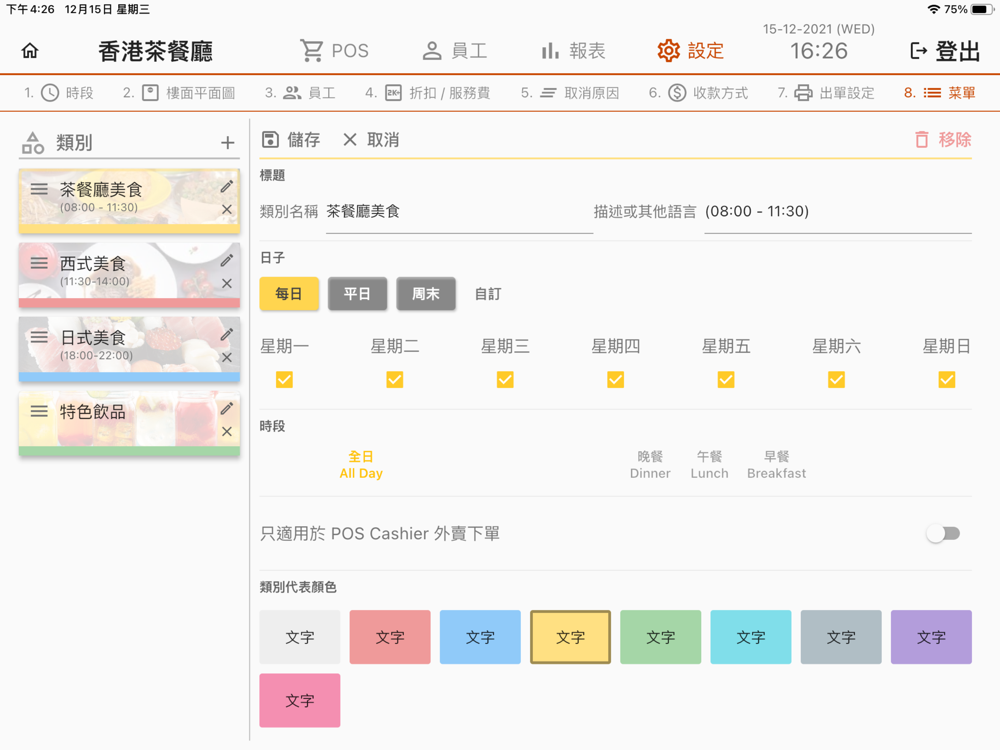Open step 8 菜單 tab
The height and width of the screenshot is (750, 1000).
point(939,93)
